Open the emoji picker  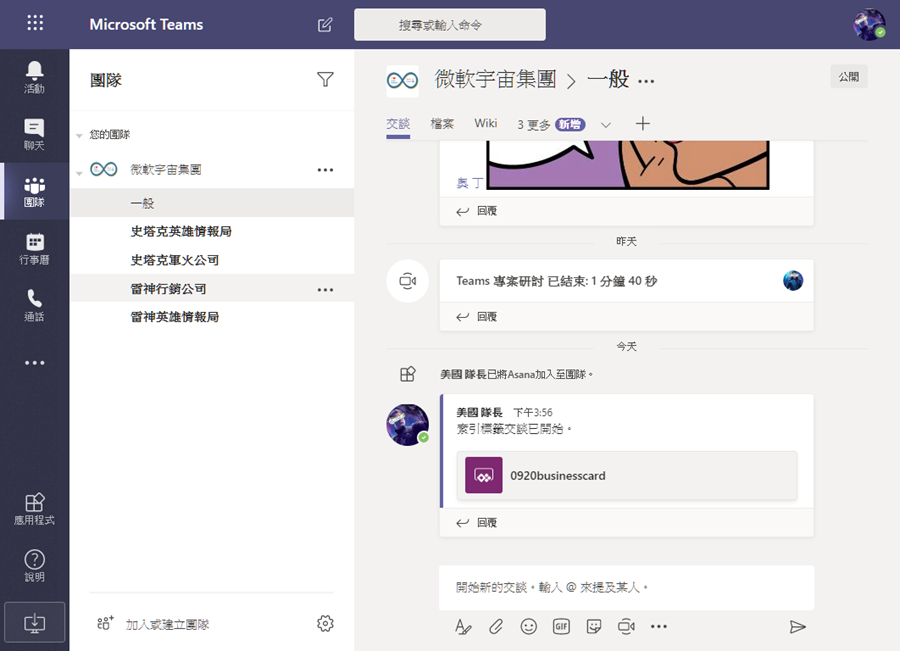click(x=528, y=626)
